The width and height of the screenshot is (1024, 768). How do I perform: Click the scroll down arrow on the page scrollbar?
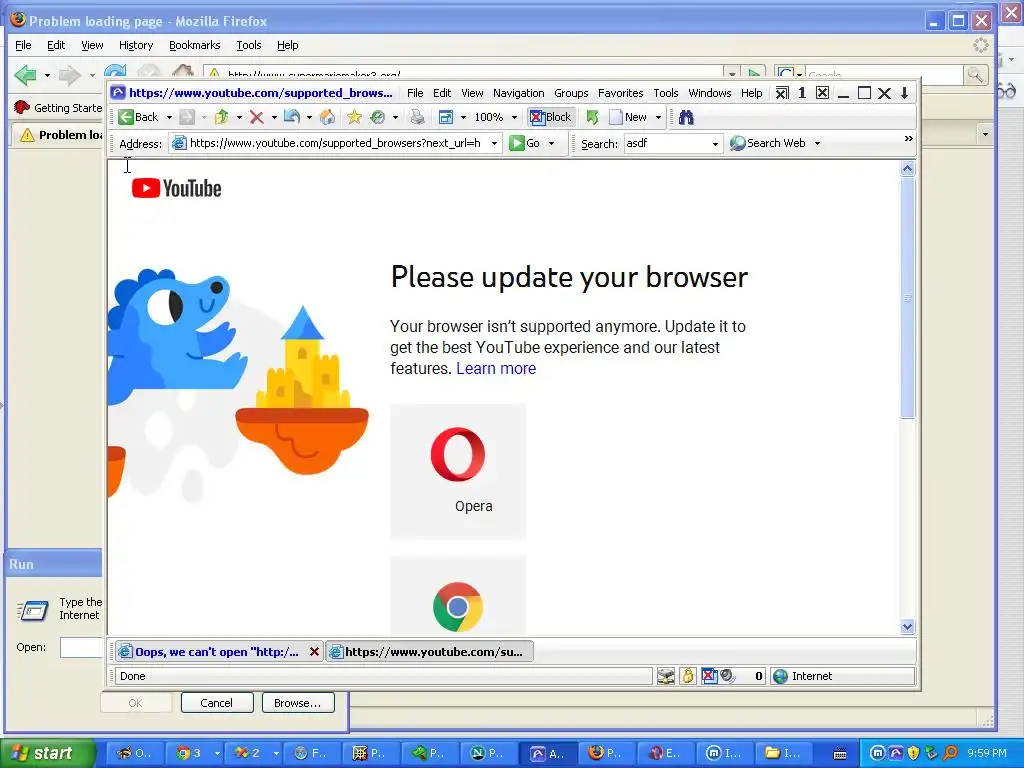coord(907,627)
